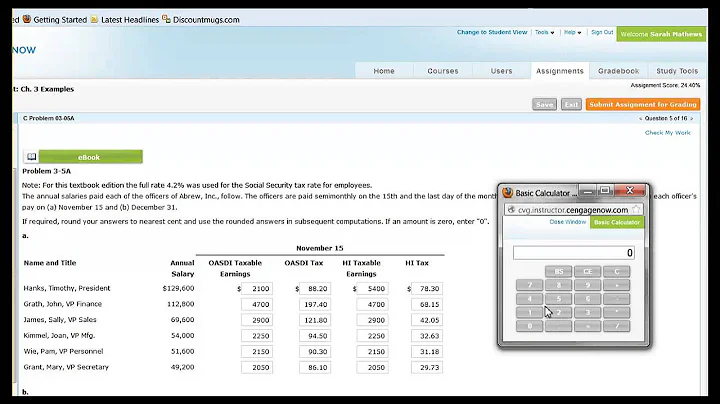The height and width of the screenshot is (404, 720).
Task: Click the calculator CE key
Action: click(588, 271)
